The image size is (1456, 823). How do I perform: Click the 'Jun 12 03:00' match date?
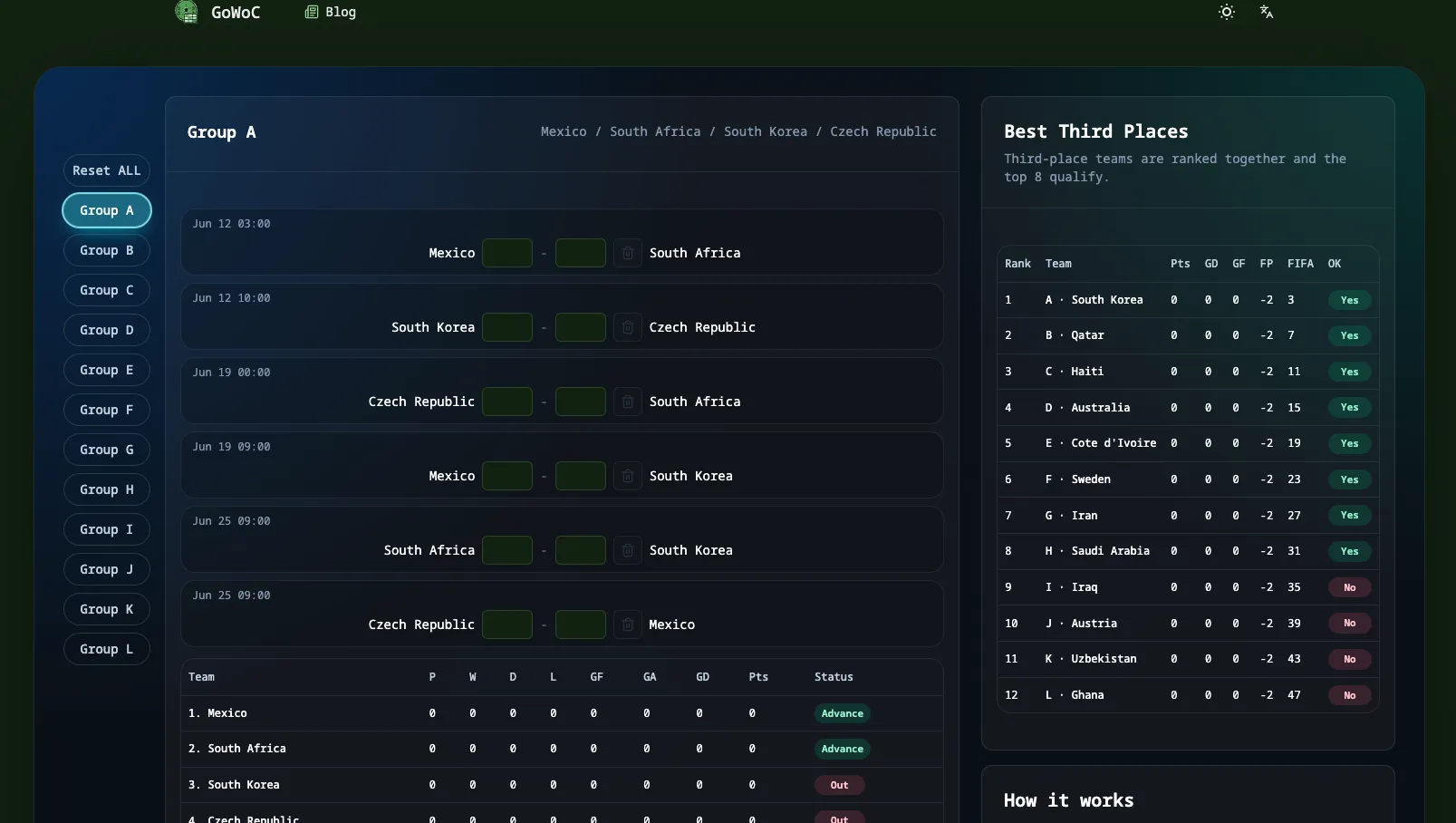click(231, 224)
